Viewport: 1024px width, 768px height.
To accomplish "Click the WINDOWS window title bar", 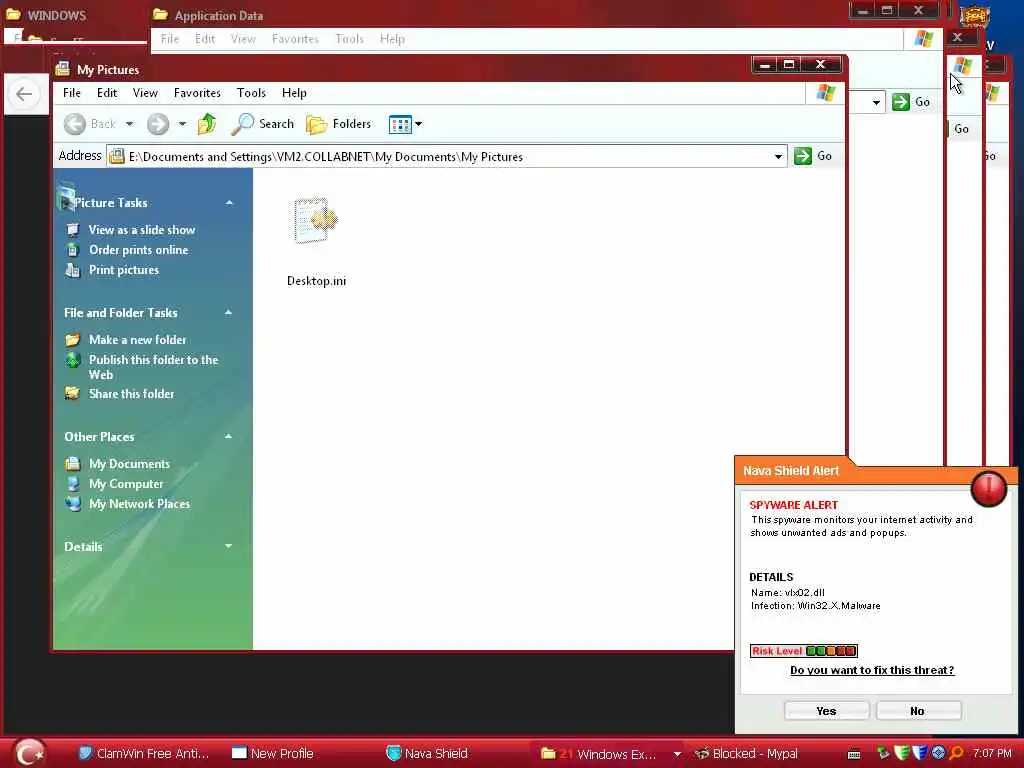I will click(75, 14).
